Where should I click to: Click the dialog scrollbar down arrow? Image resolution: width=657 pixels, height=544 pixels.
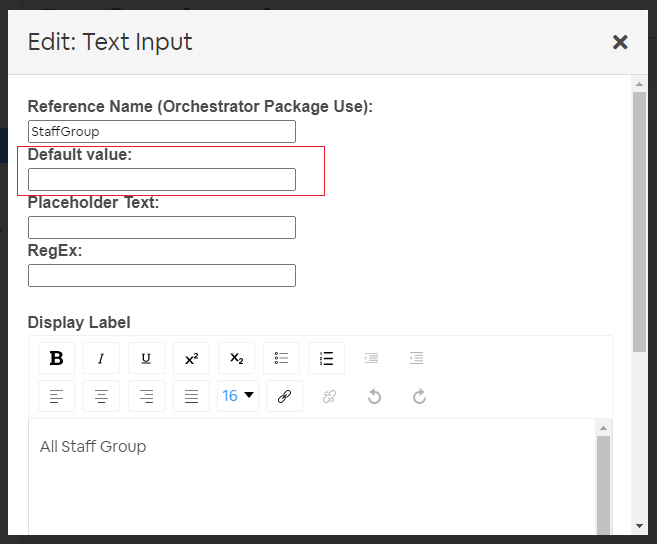639,526
